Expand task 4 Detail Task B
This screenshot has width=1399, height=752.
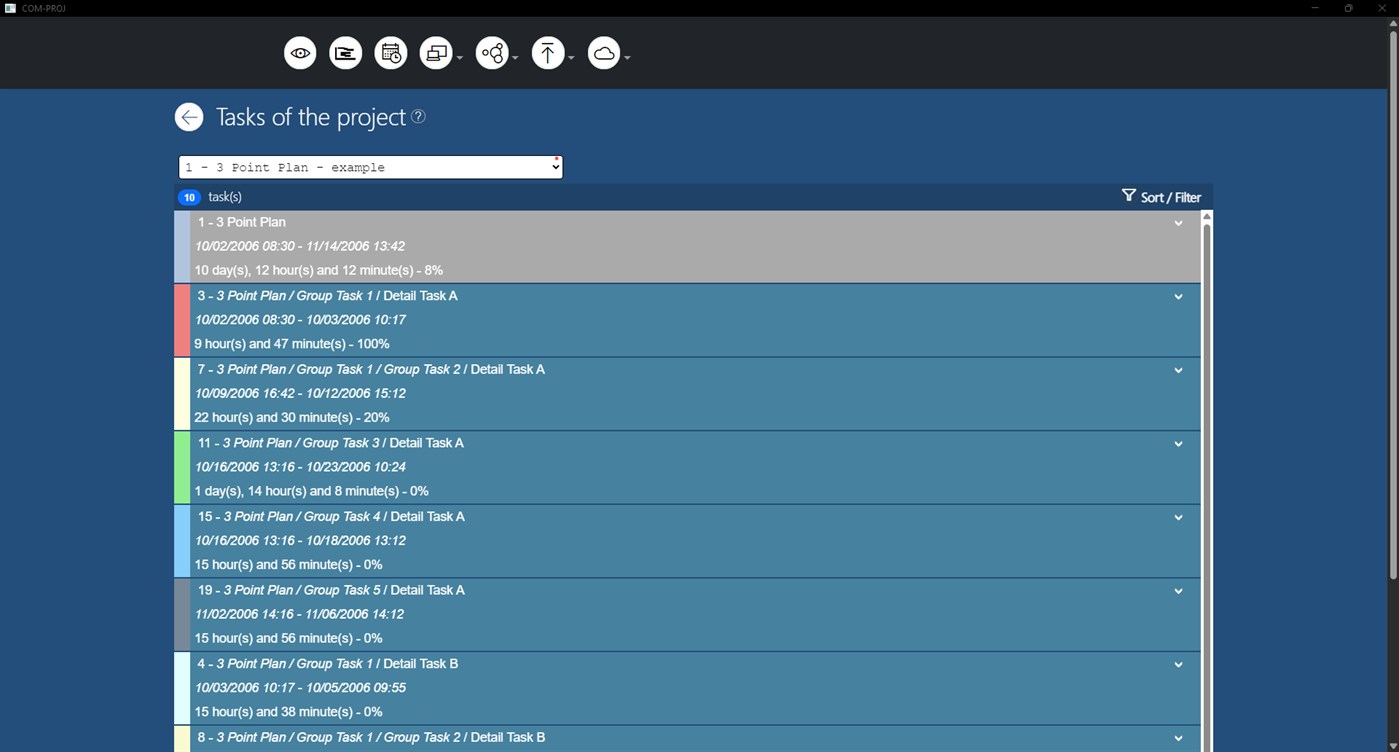pyautogui.click(x=1178, y=664)
